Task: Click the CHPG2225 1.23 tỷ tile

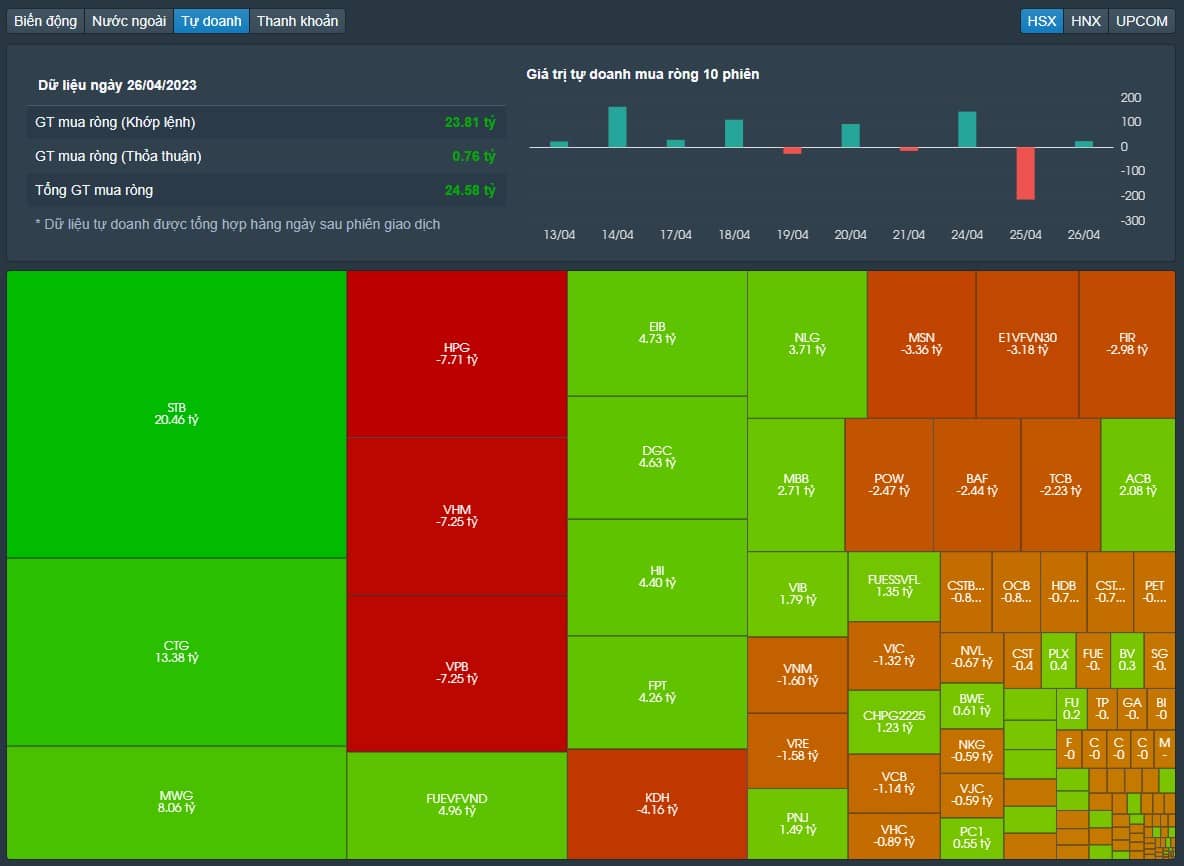Action: 894,721
